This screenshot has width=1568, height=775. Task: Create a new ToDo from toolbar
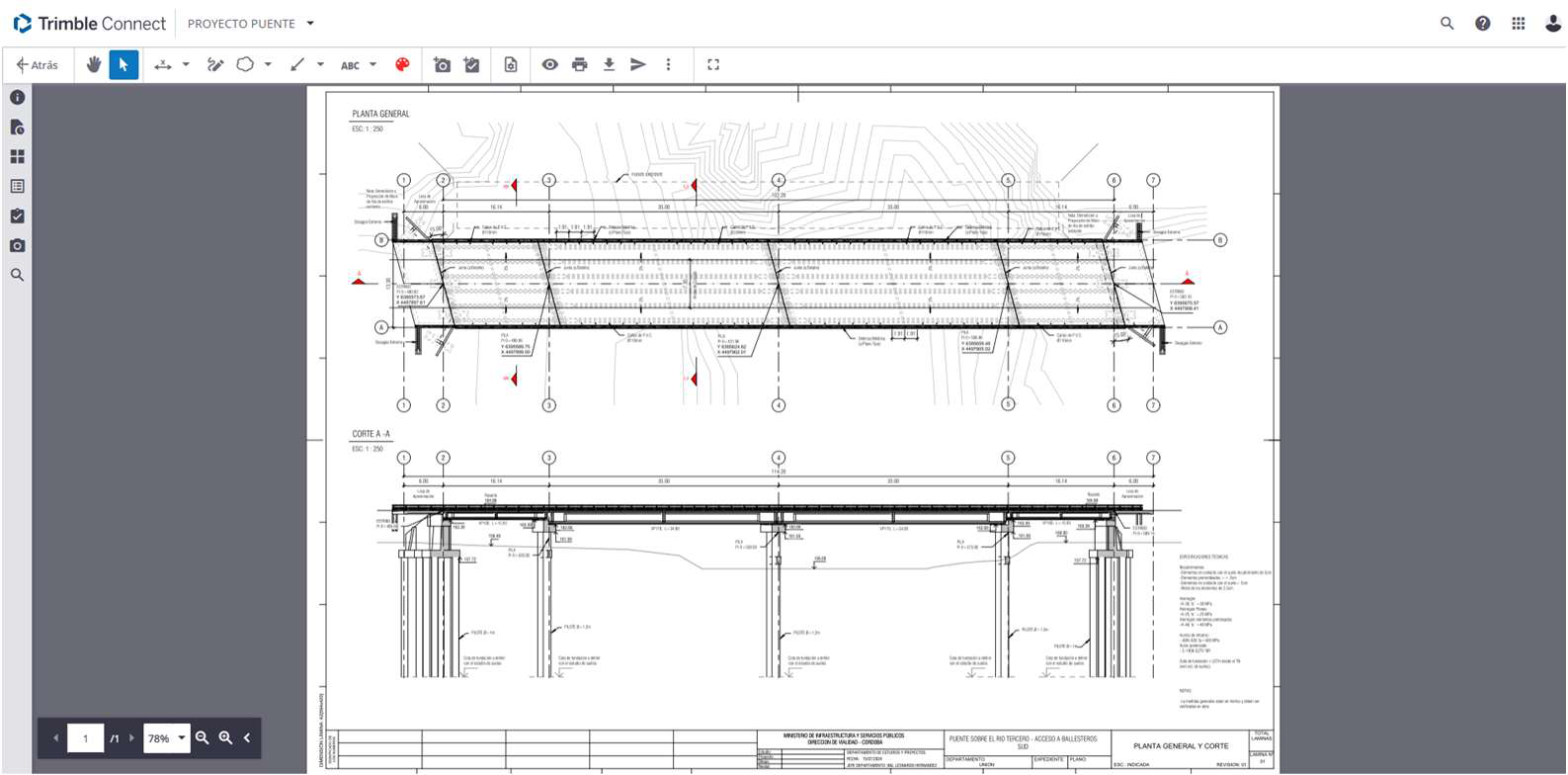(472, 65)
